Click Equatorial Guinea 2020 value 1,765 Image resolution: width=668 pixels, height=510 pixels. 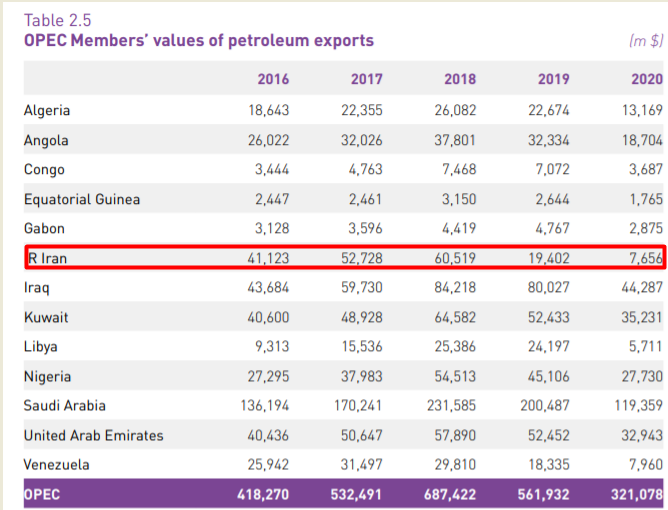pos(646,199)
